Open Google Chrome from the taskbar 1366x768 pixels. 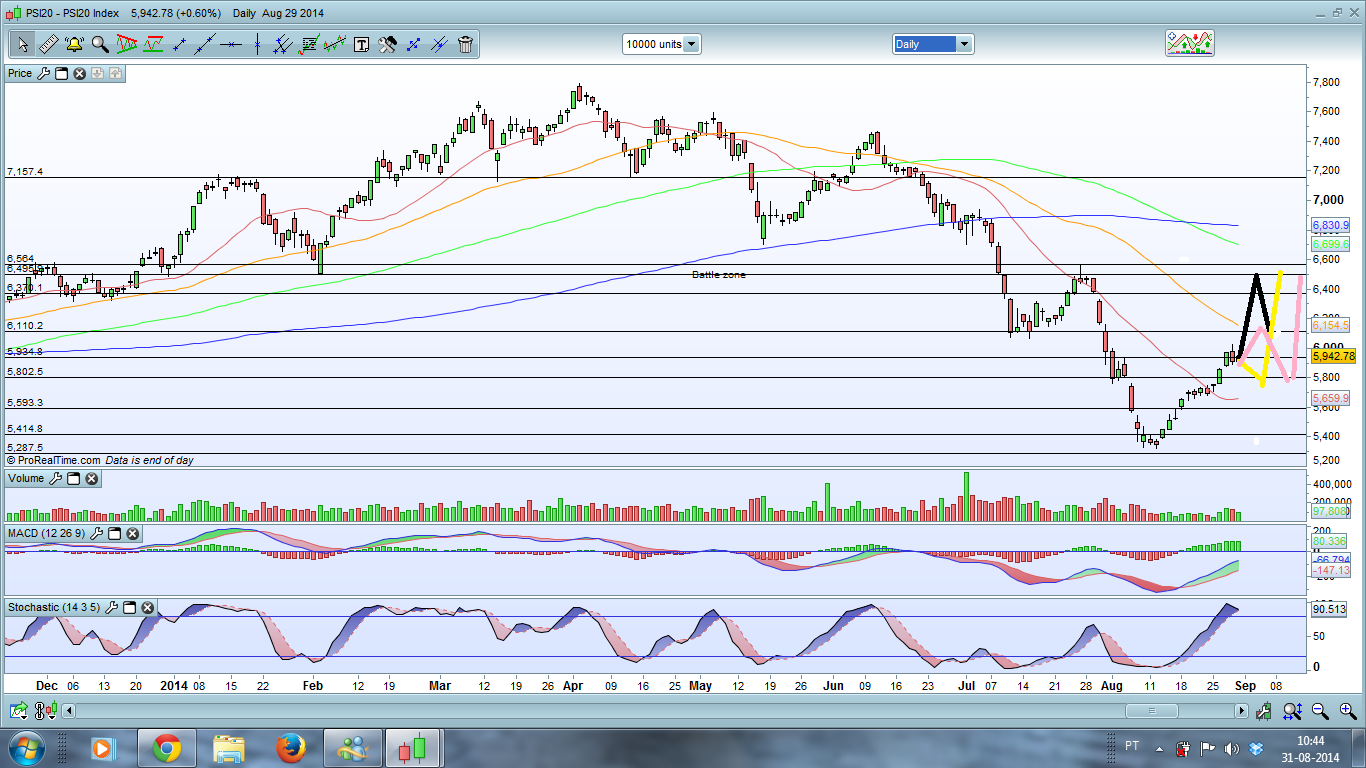click(166, 748)
